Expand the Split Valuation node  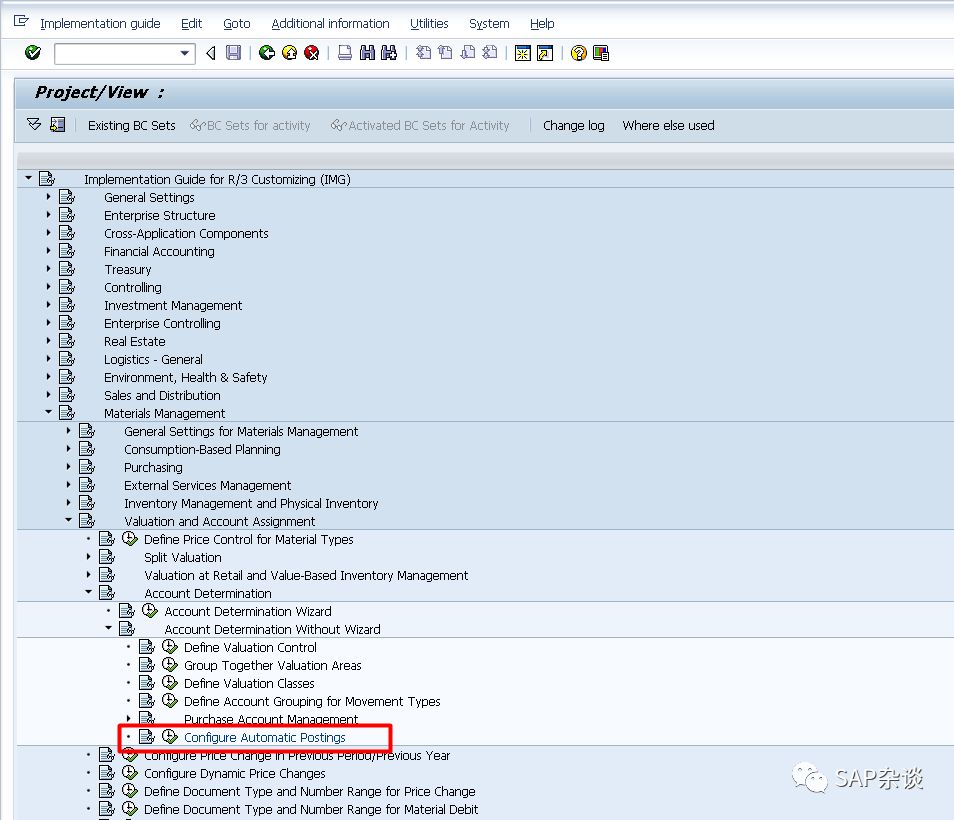[x=89, y=557]
